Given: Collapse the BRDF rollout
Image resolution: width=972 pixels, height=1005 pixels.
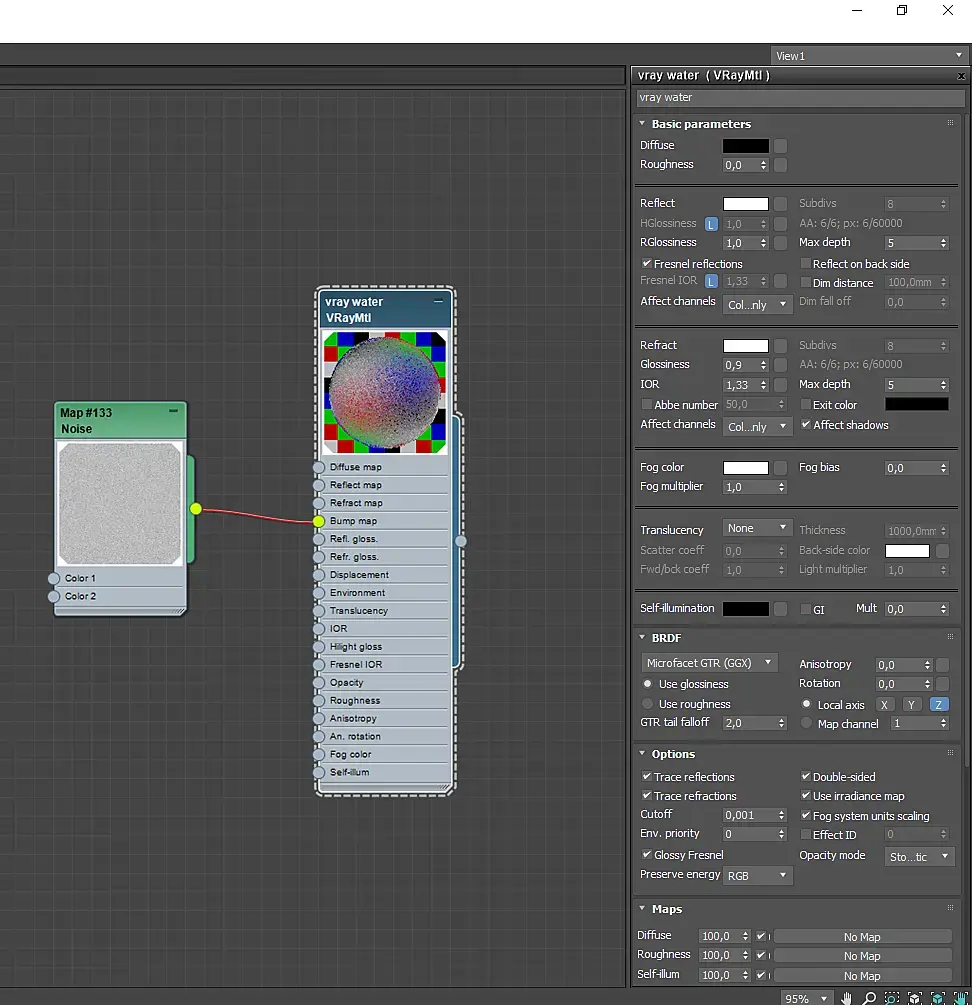Looking at the screenshot, I should coord(642,637).
